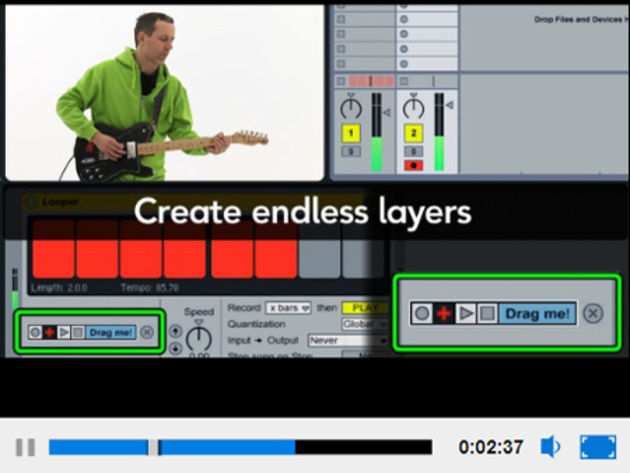630x473 pixels.
Task: Click red plus overdub in enlarged Looper transport
Action: tap(444, 313)
